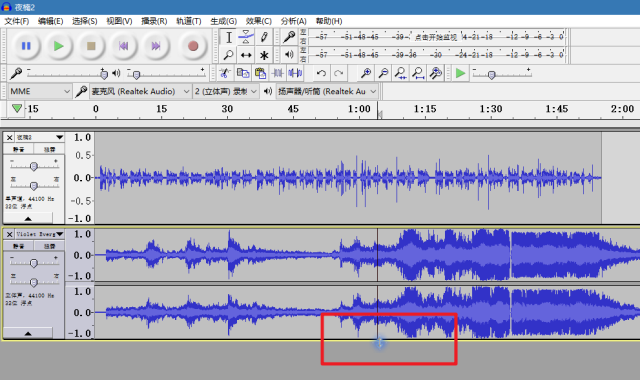The height and width of the screenshot is (380, 640).
Task: Click the Zoom In magnifier icon
Action: pos(366,73)
